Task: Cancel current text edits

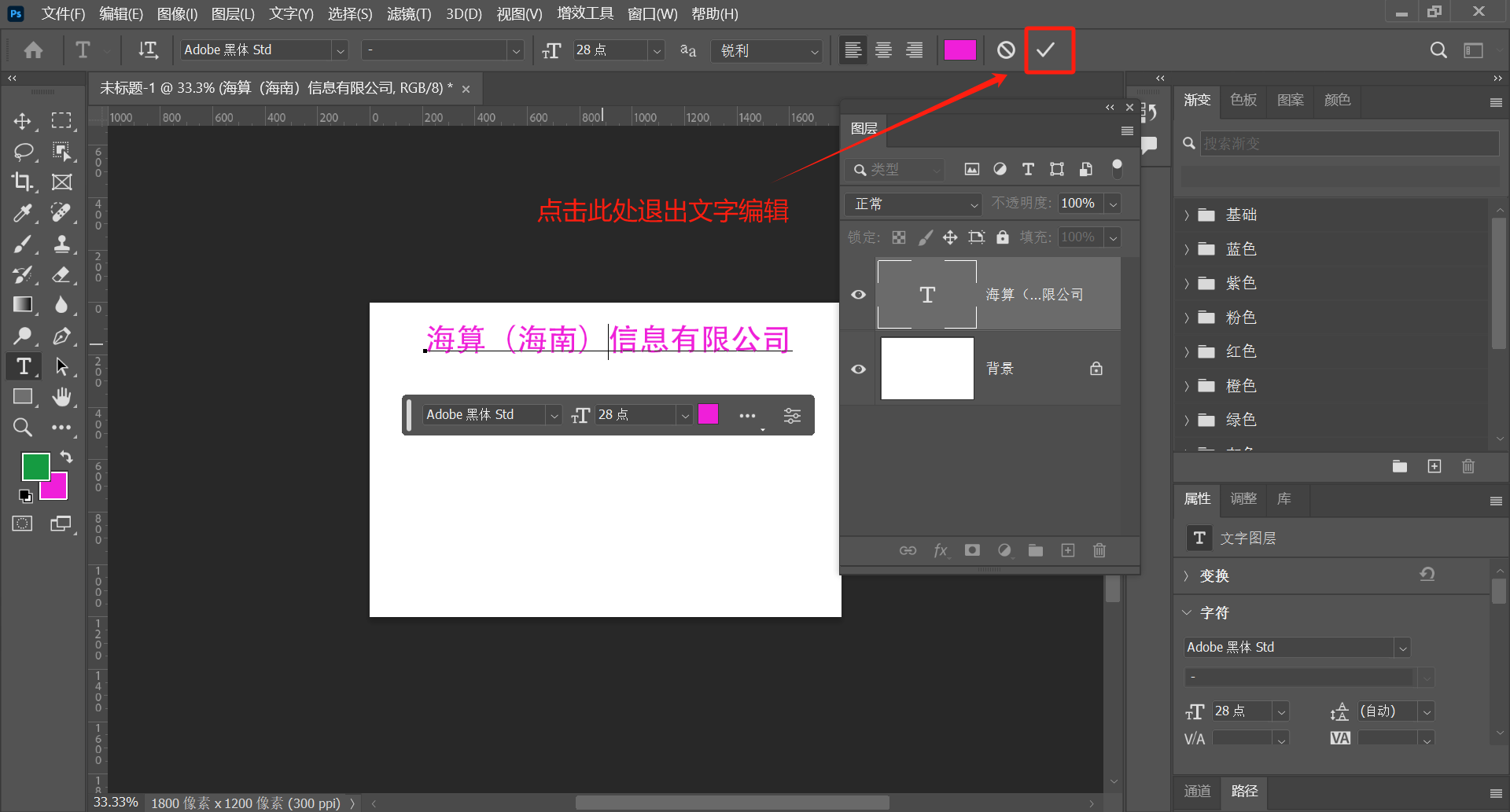Action: 1006,50
